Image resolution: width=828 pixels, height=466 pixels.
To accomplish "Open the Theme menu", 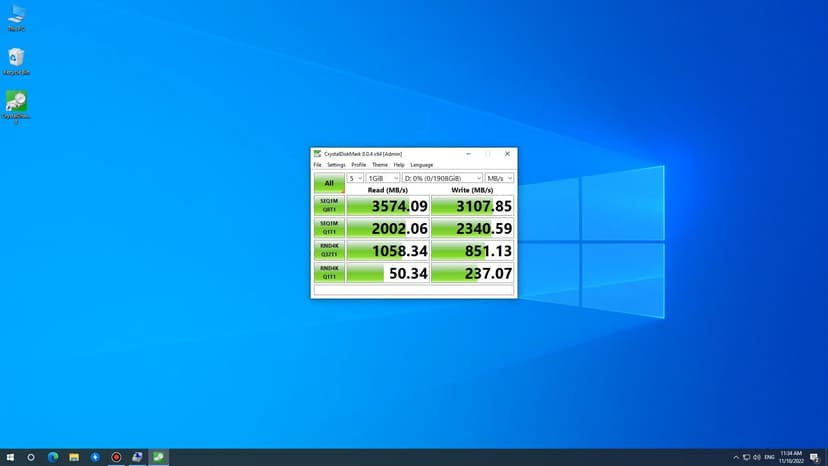I will point(380,165).
